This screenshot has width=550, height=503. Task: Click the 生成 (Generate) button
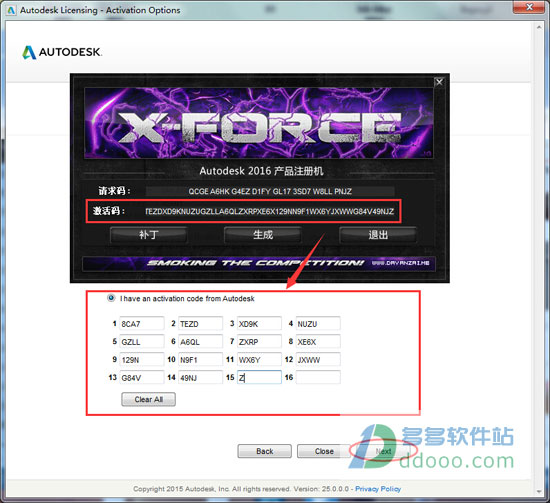tap(263, 235)
